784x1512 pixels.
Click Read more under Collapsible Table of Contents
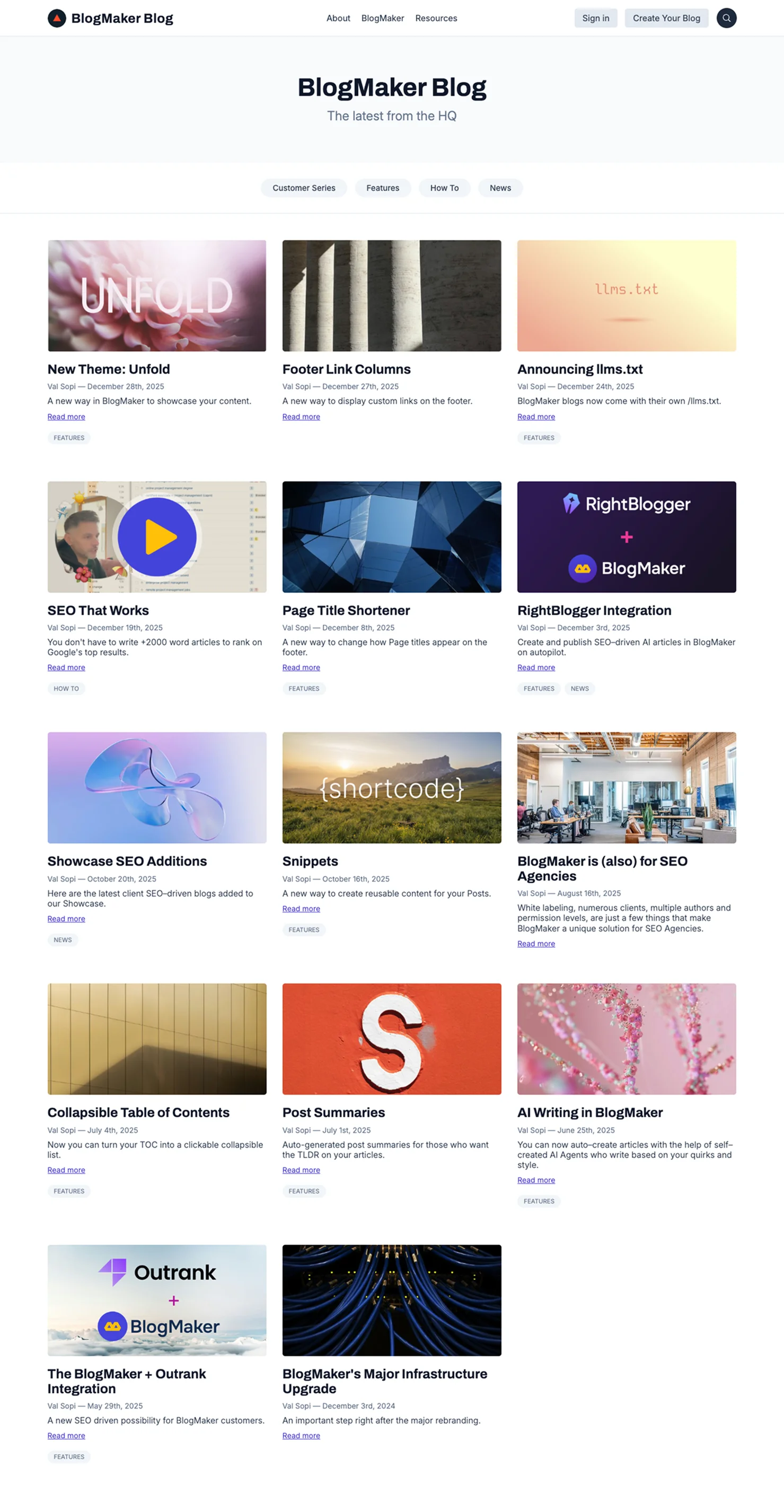pyautogui.click(x=66, y=1170)
